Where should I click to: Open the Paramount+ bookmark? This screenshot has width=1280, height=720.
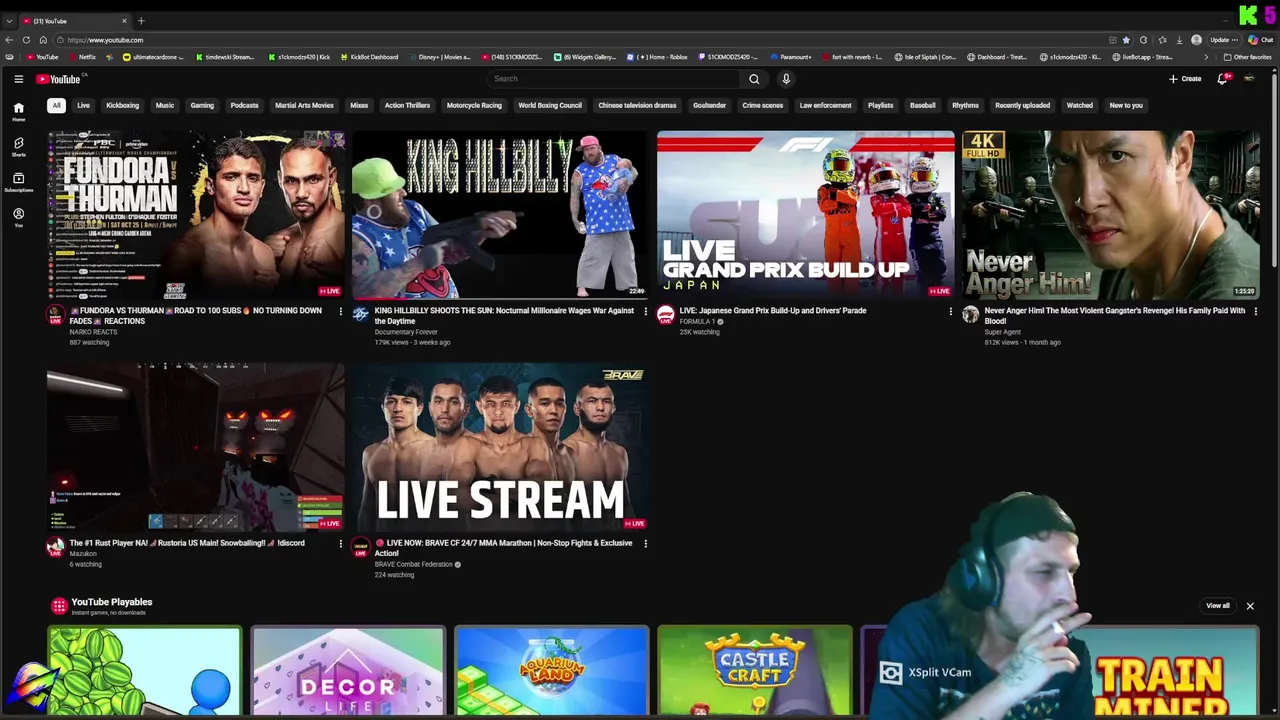(x=790, y=57)
